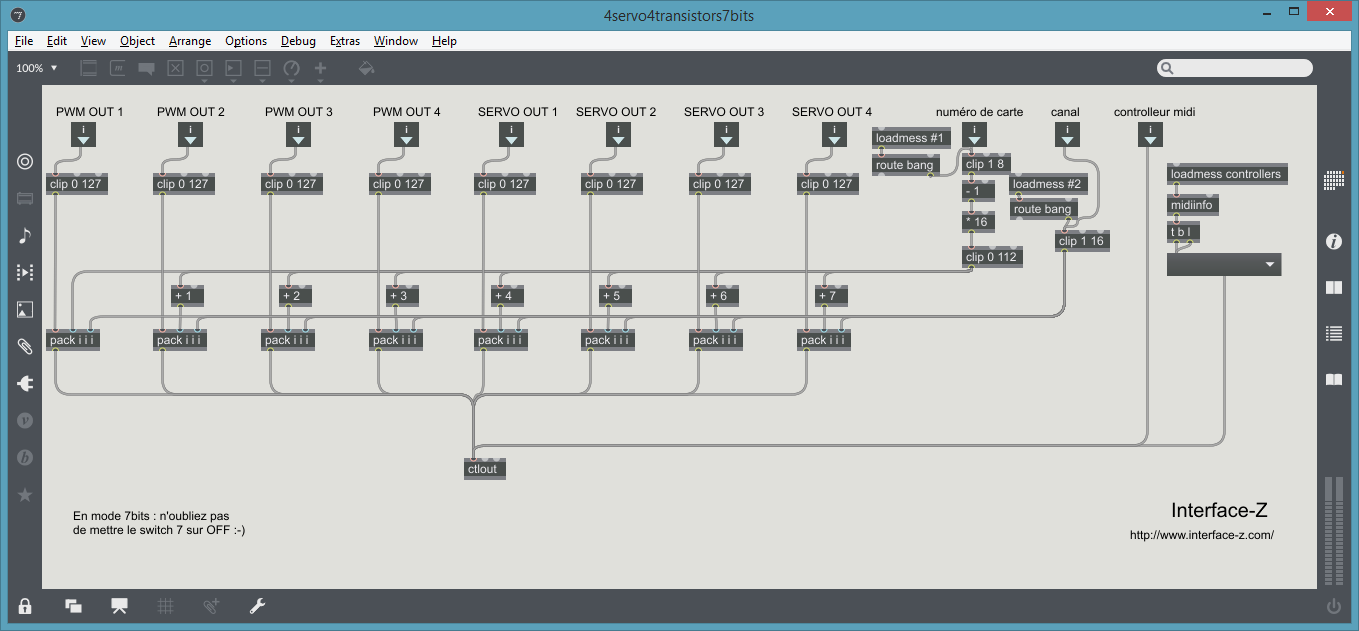Open the Arrange menu
This screenshot has width=1359, height=631.
(x=190, y=41)
